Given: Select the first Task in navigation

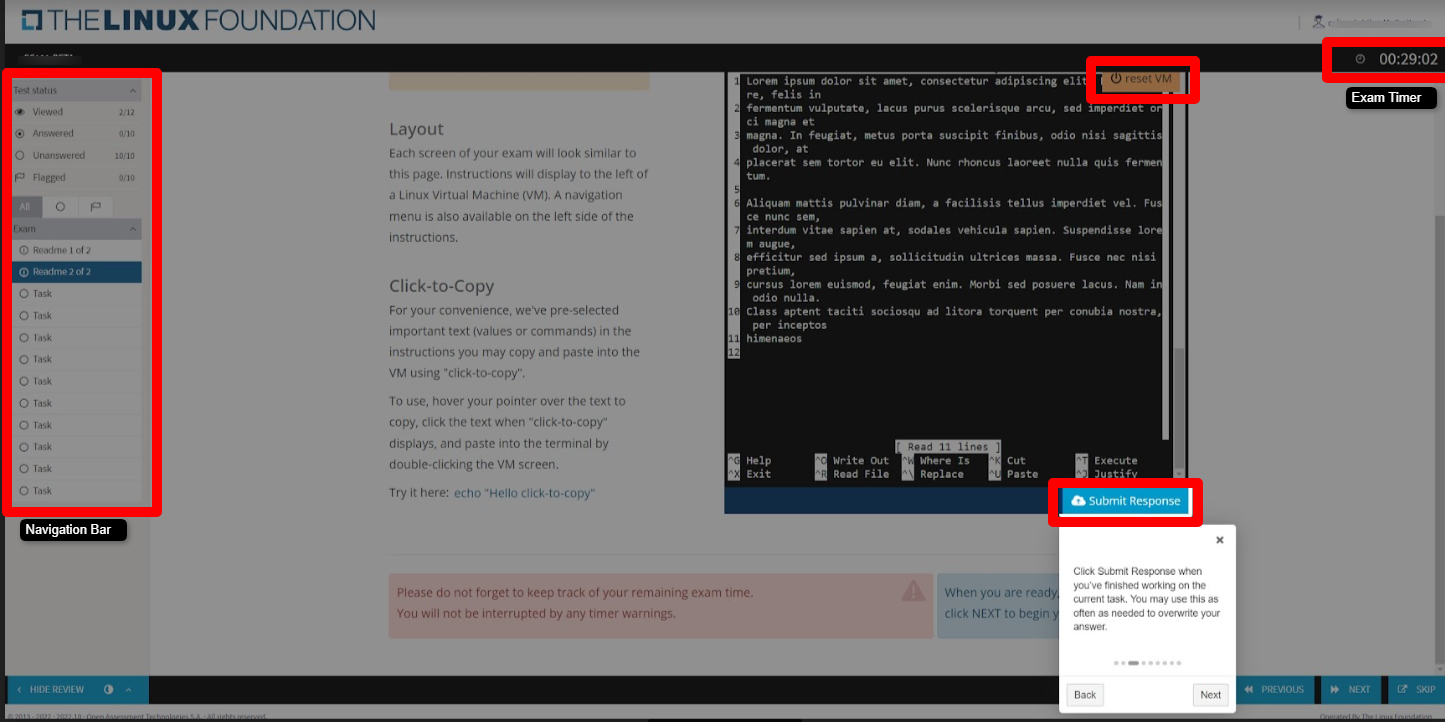Looking at the screenshot, I should (42, 294).
